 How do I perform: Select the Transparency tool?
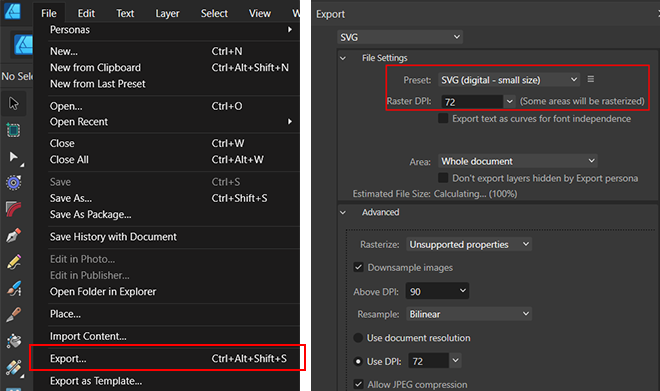13,367
